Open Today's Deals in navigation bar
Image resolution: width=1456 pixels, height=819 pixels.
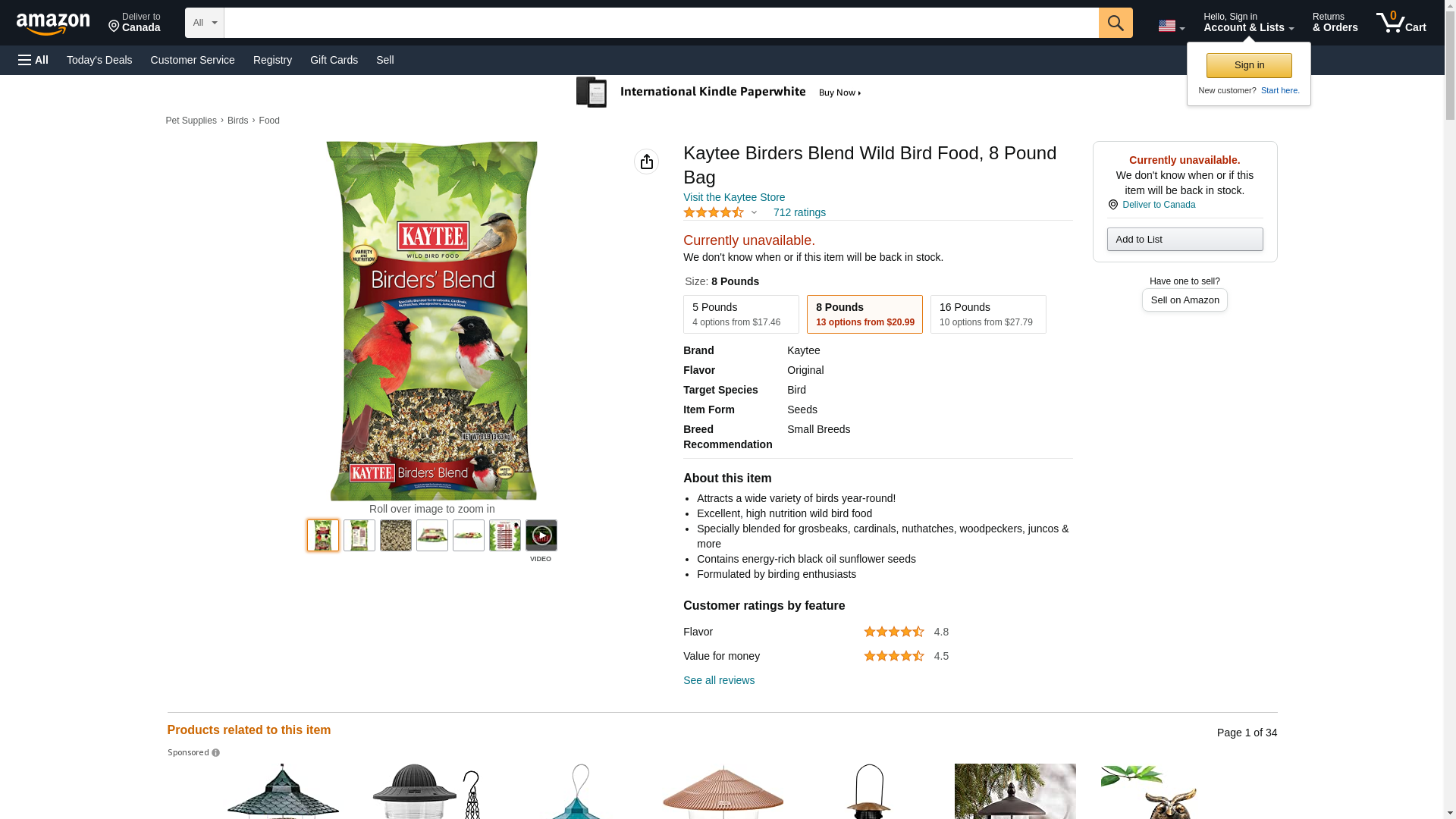(x=99, y=60)
